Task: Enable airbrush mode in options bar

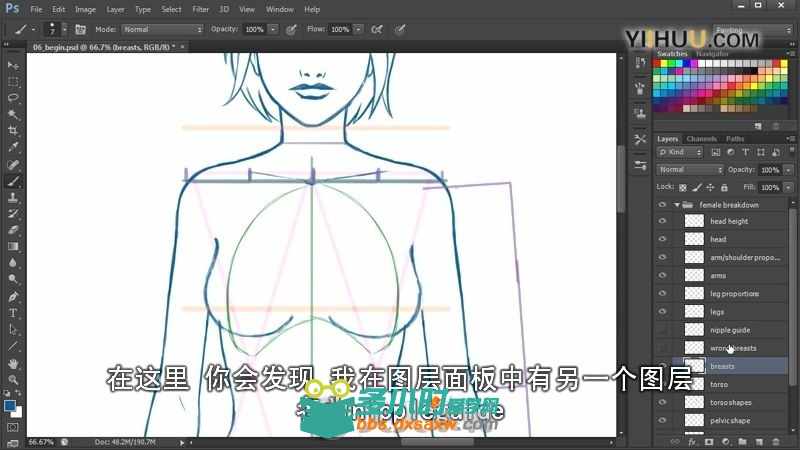Action: pyautogui.click(x=377, y=30)
